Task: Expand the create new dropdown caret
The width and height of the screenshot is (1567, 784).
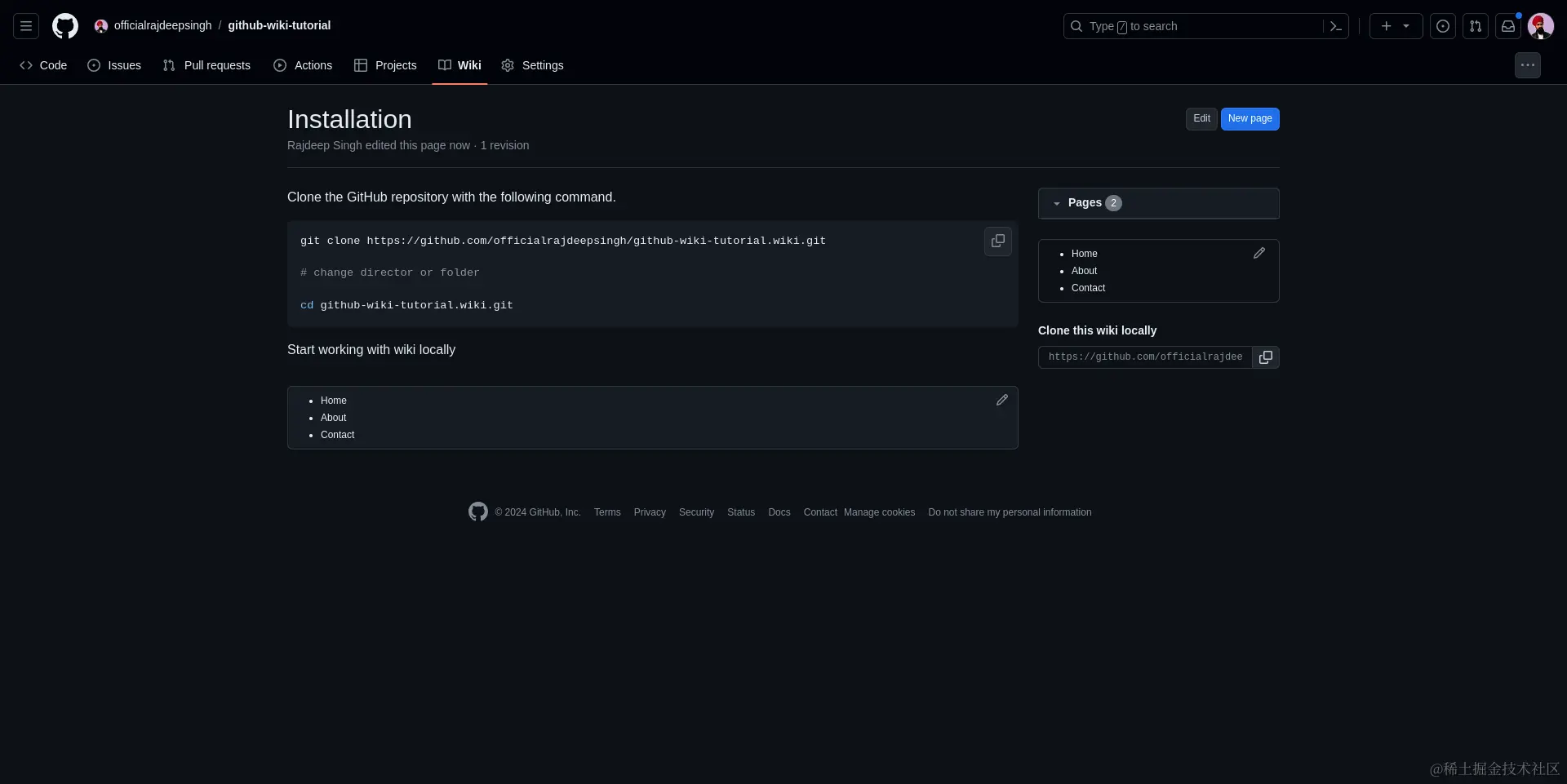Action: (1406, 26)
